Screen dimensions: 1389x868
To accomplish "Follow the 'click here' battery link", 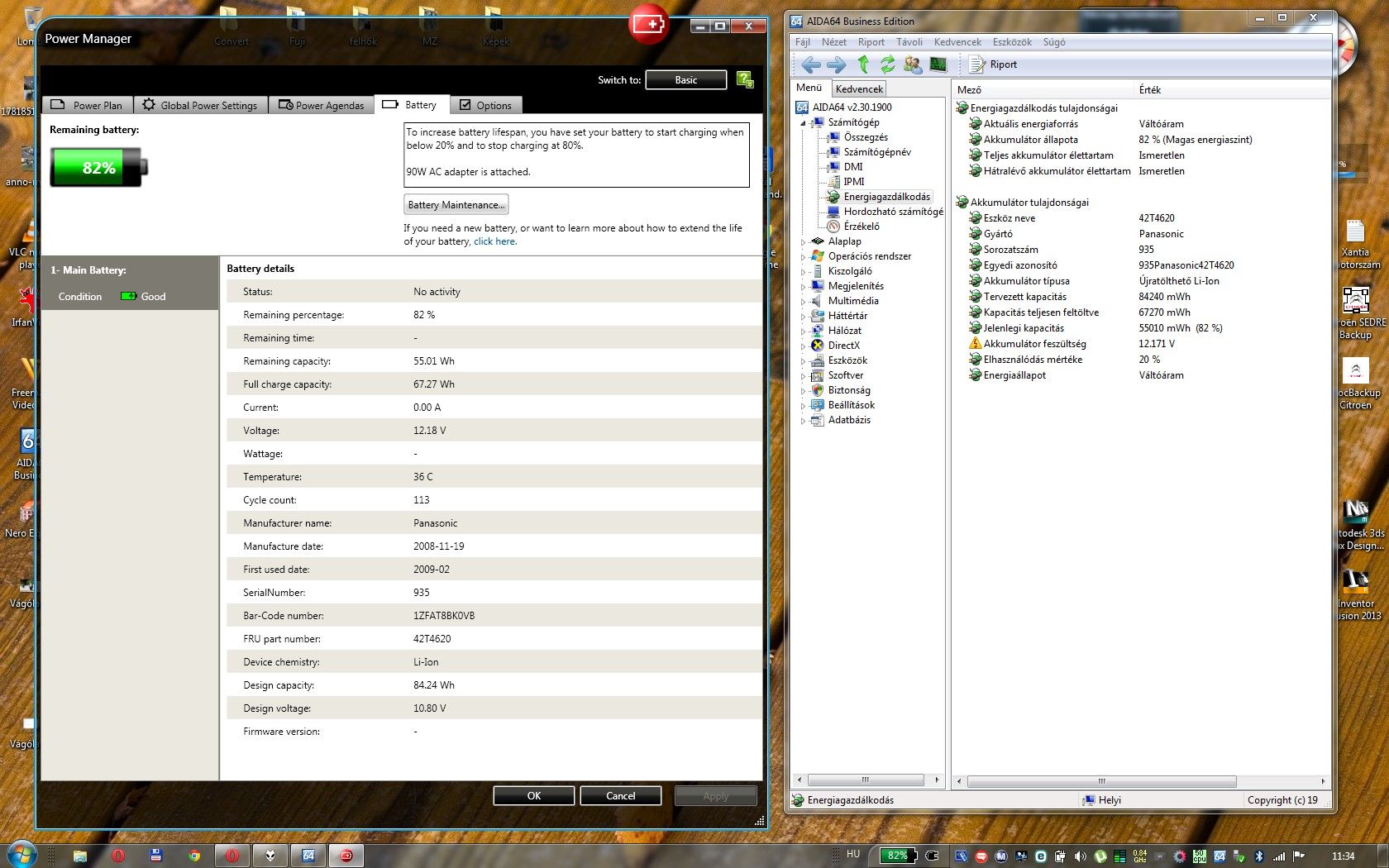I will (x=494, y=241).
